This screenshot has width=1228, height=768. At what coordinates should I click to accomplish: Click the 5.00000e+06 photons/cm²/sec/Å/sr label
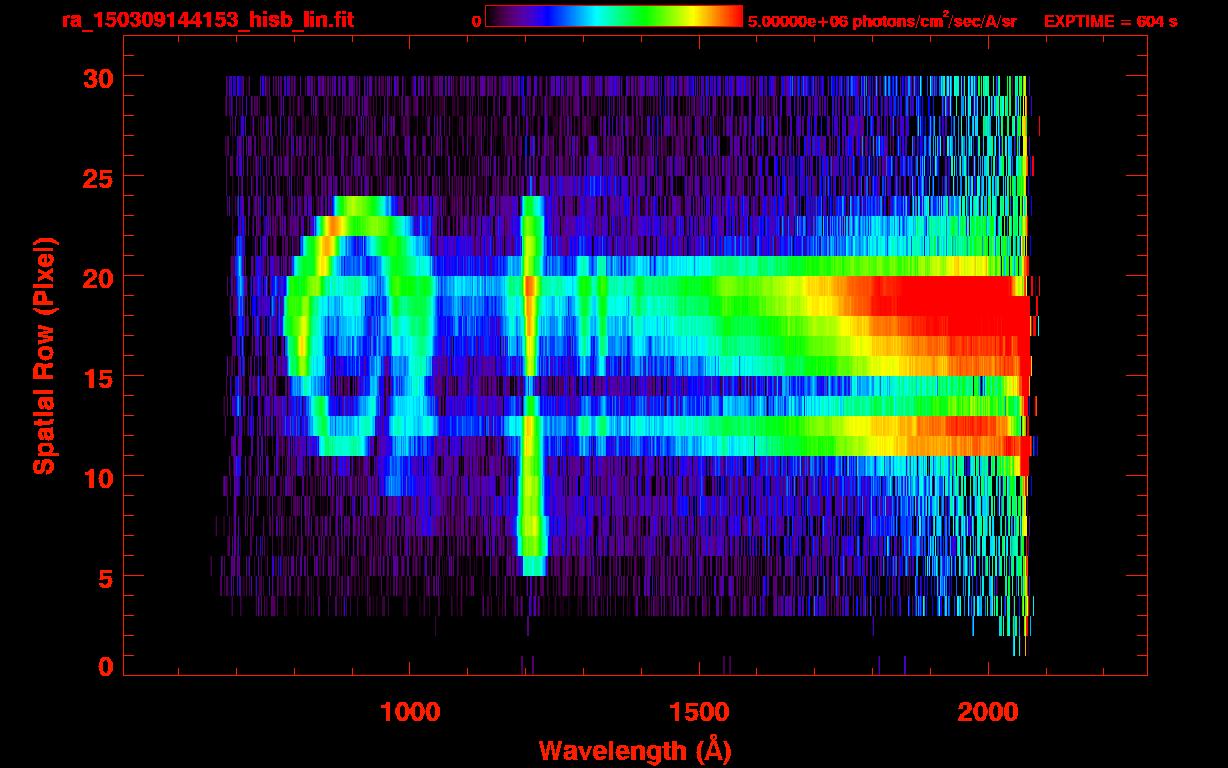882,20
